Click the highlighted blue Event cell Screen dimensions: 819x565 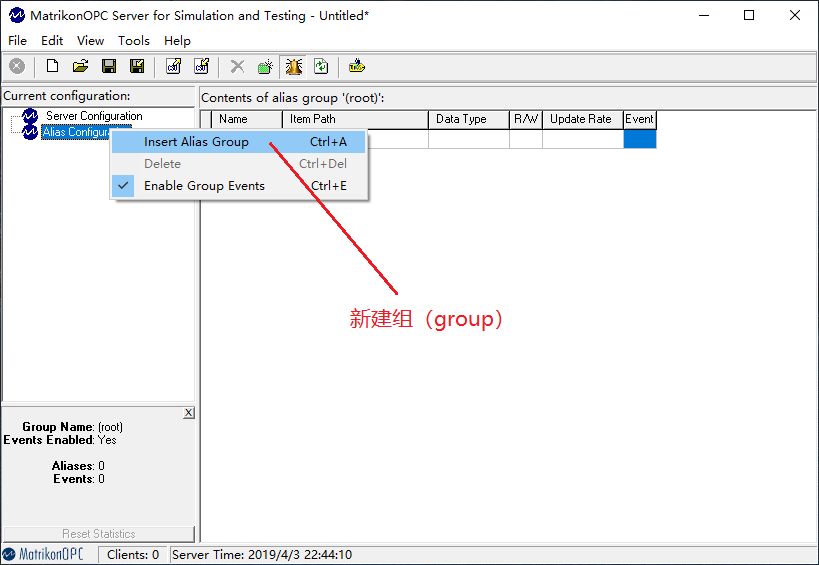[x=640, y=139]
